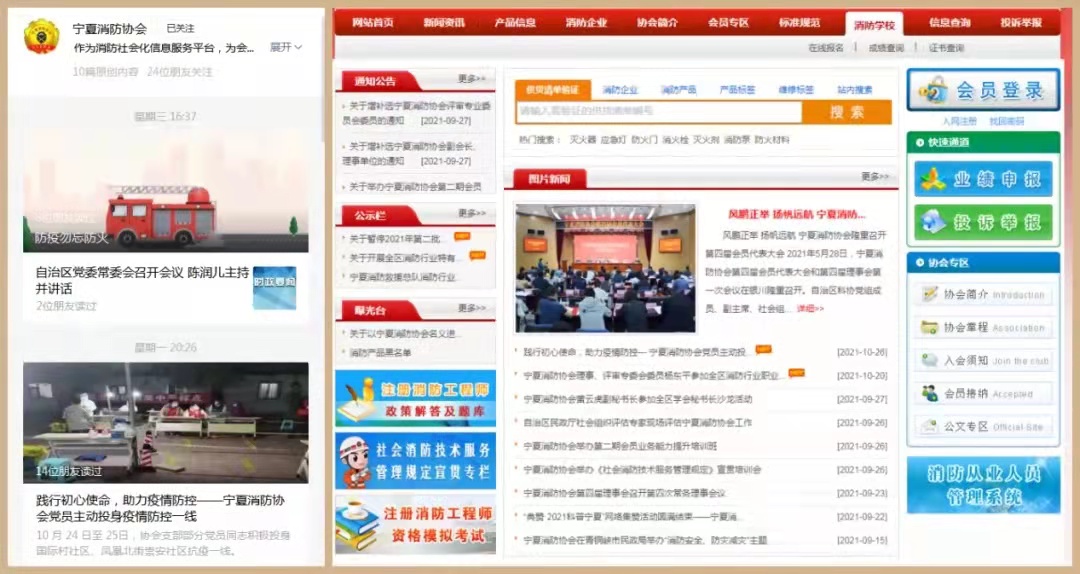This screenshot has width=1080, height=574.
Task: Click the blue 业绩申报 icon button
Action: pyautogui.click(x=983, y=179)
